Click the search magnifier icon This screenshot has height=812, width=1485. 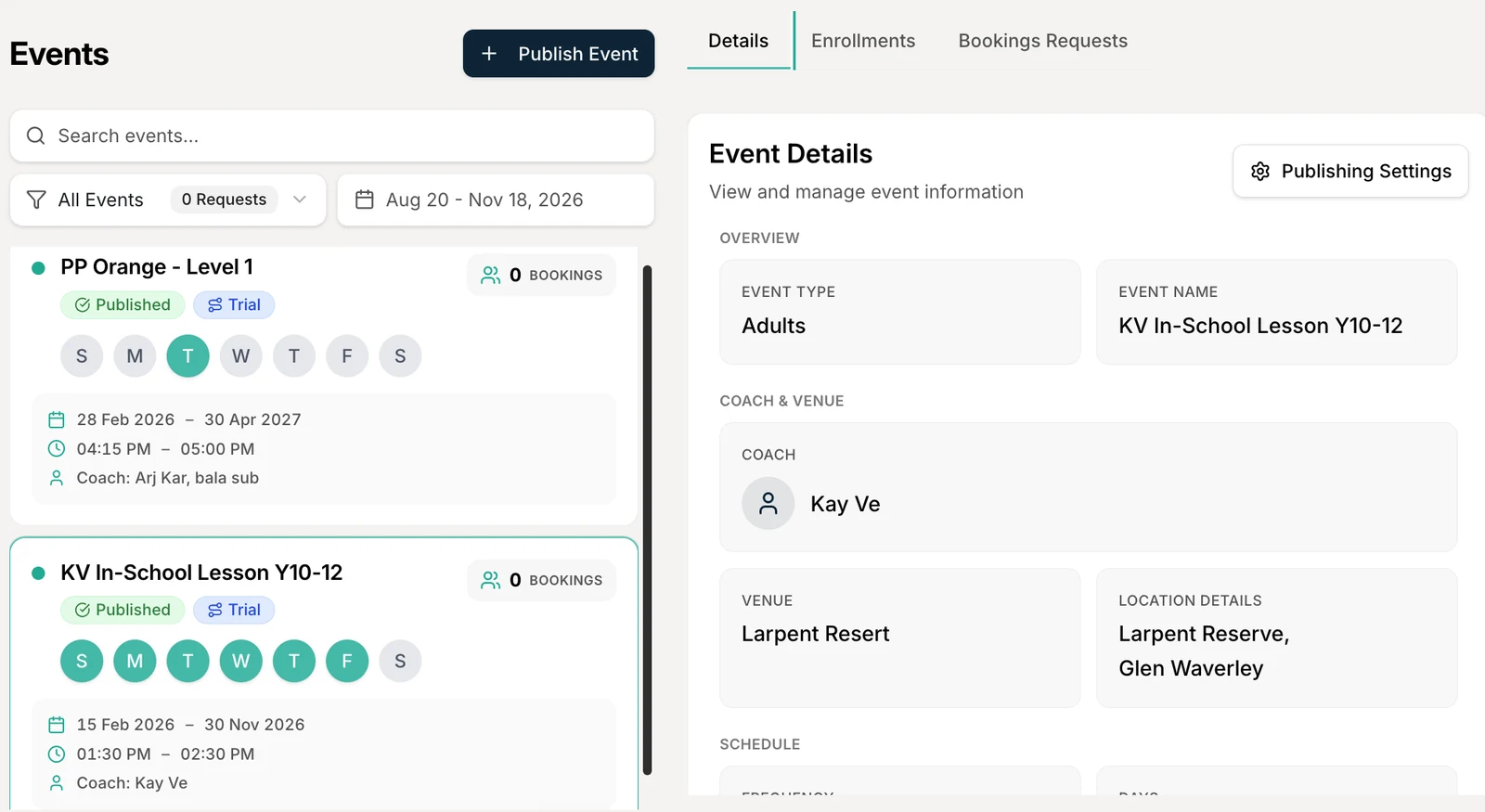click(36, 136)
